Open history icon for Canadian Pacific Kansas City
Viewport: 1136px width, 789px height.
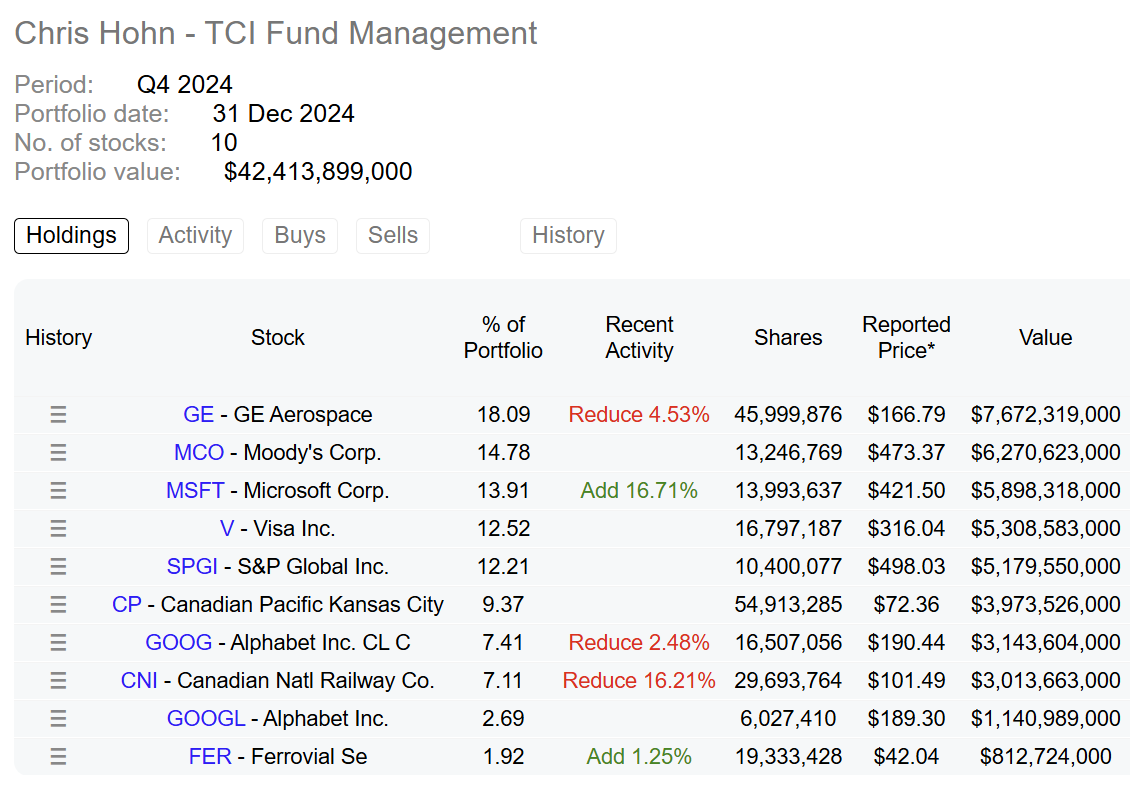(x=58, y=605)
